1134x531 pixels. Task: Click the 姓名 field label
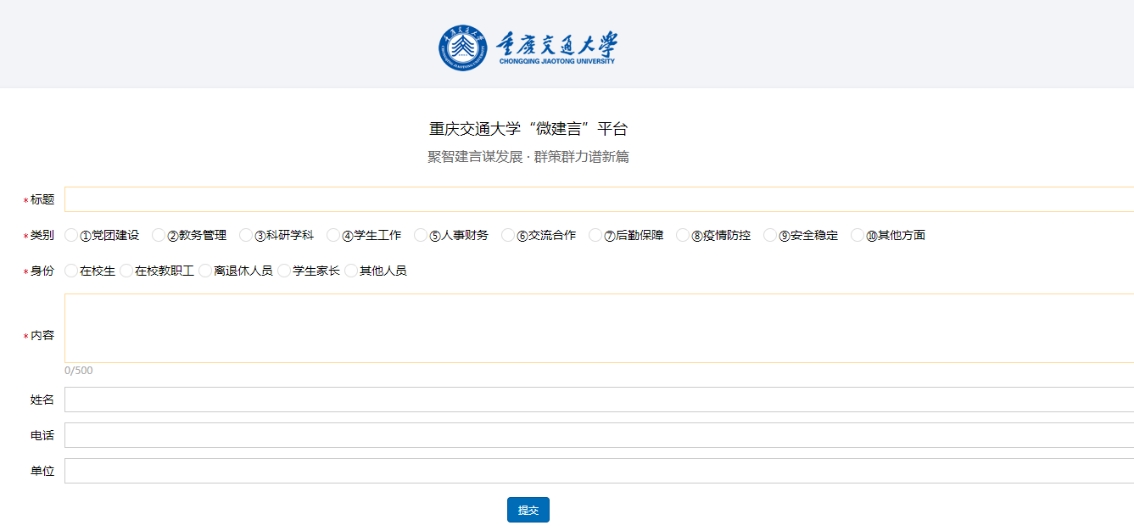pos(42,399)
